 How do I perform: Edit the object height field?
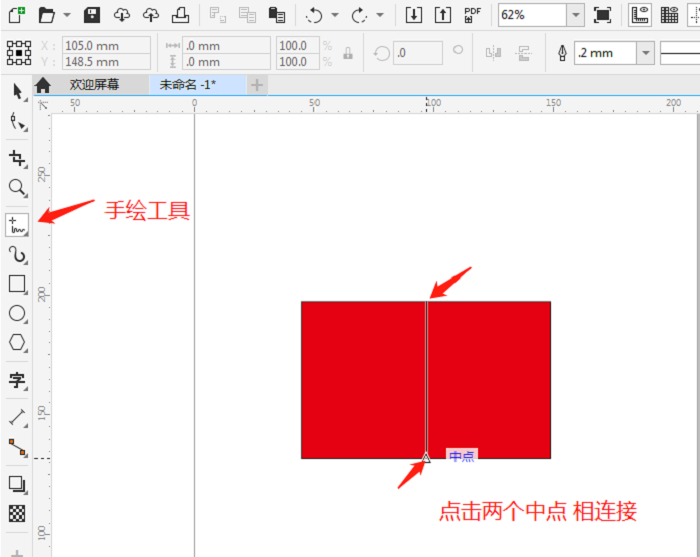click(226, 62)
